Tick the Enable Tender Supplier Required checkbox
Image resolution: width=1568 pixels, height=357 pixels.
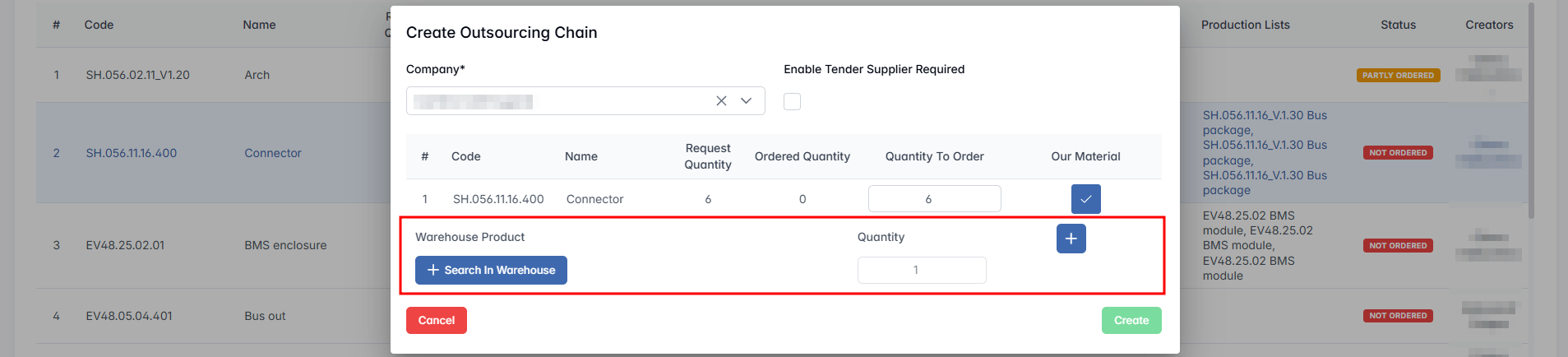(792, 101)
